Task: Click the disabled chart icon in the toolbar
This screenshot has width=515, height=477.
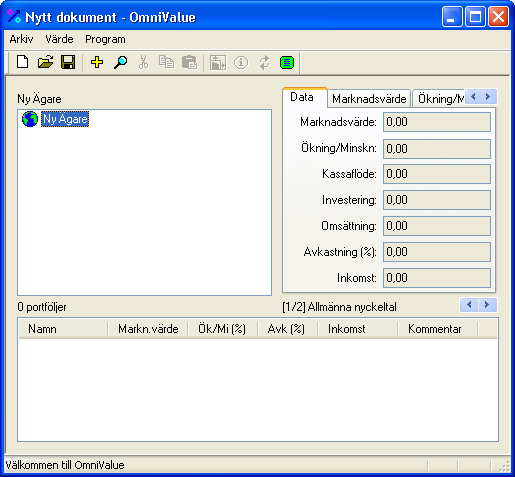Action: pos(218,62)
